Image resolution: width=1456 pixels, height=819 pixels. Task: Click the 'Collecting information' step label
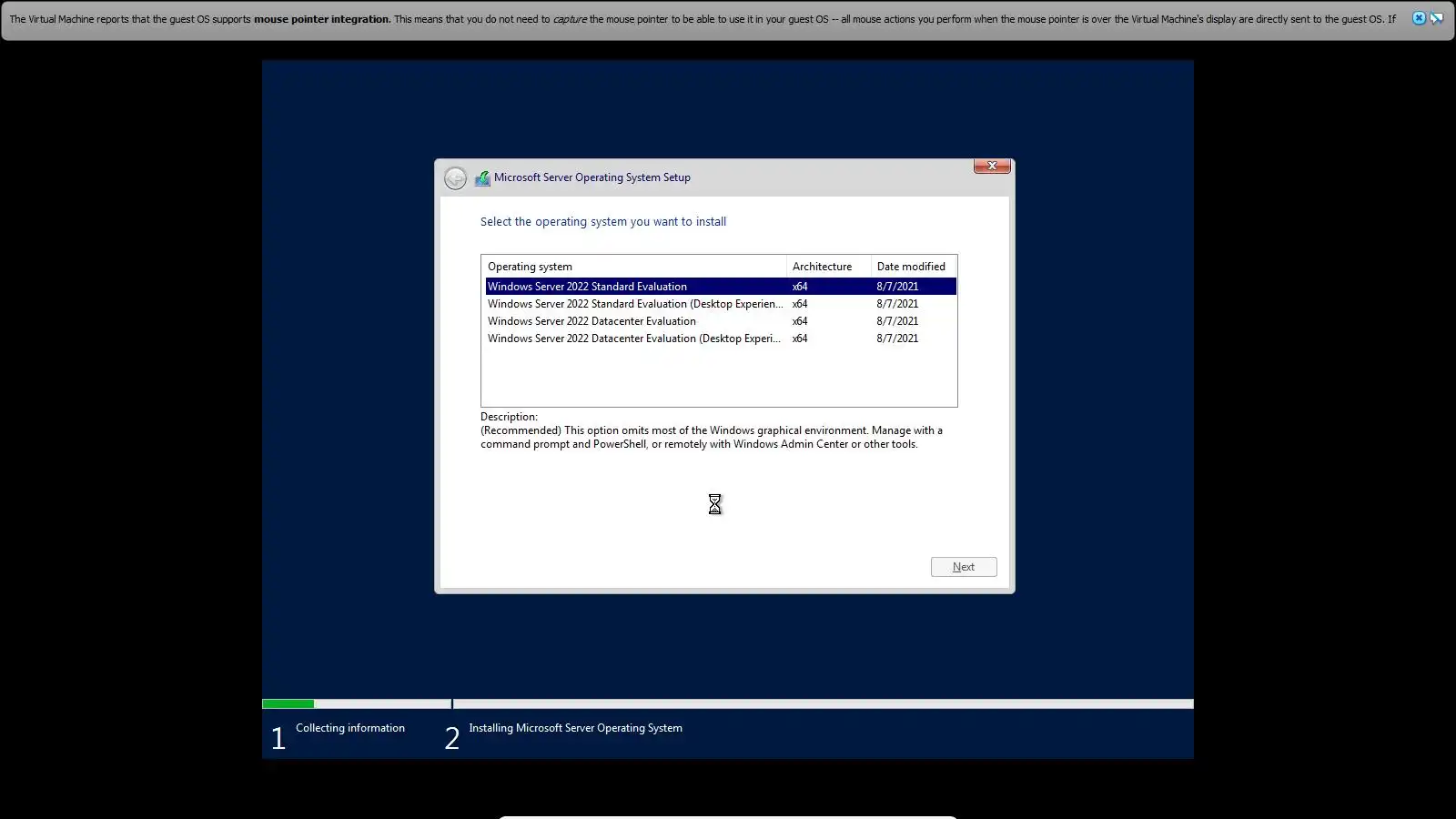[350, 728]
